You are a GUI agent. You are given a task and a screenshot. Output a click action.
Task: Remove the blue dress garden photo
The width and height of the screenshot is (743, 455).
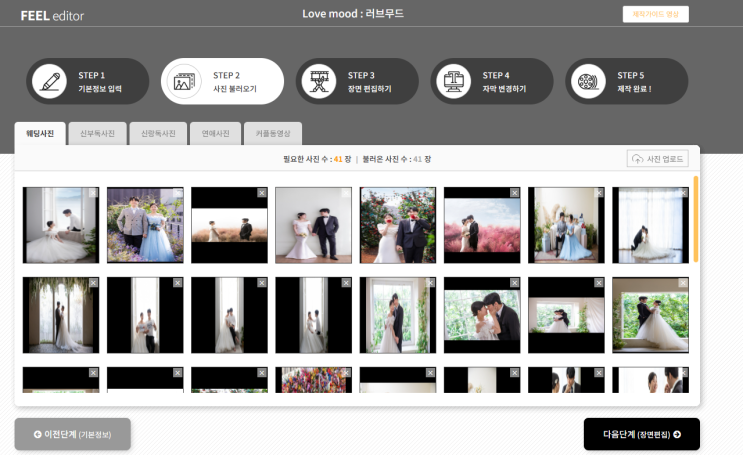click(178, 192)
